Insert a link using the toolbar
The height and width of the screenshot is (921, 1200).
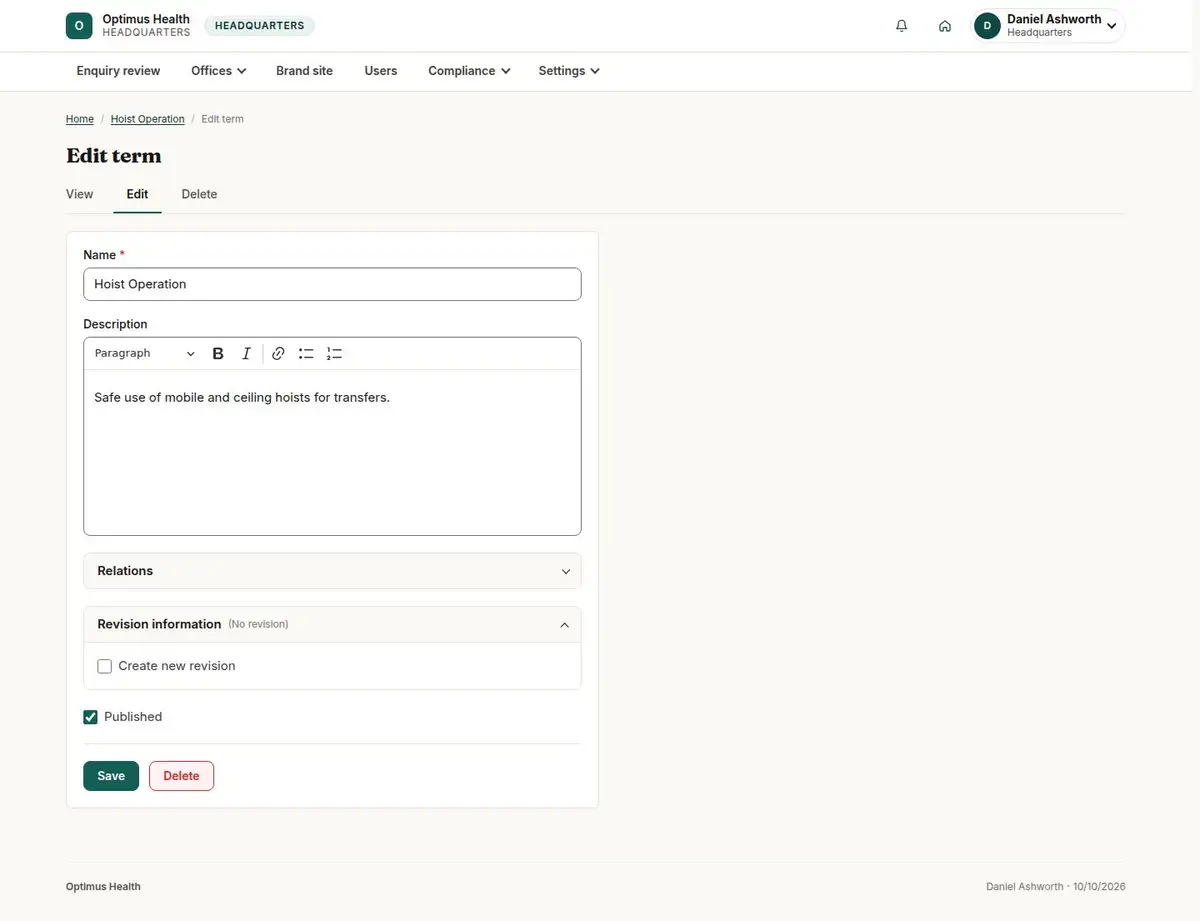278,354
